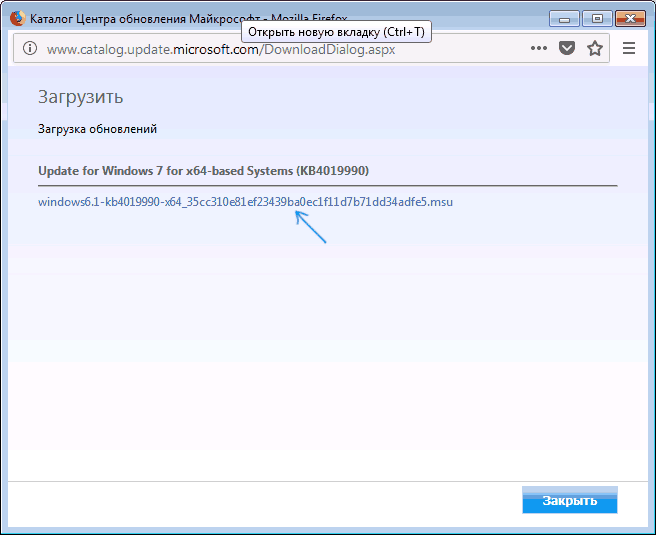The width and height of the screenshot is (656, 535).
Task: Click the Закрыть button
Action: (x=570, y=500)
